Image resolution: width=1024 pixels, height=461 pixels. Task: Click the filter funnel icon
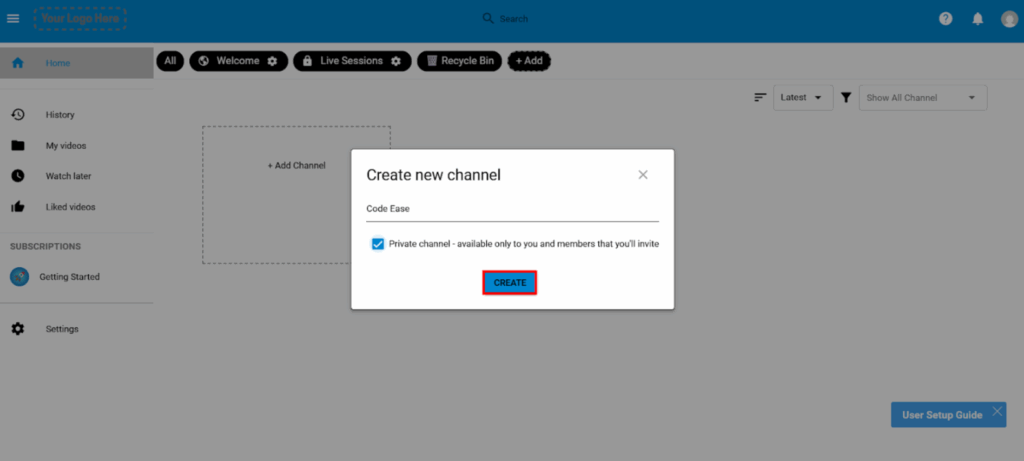coord(846,97)
